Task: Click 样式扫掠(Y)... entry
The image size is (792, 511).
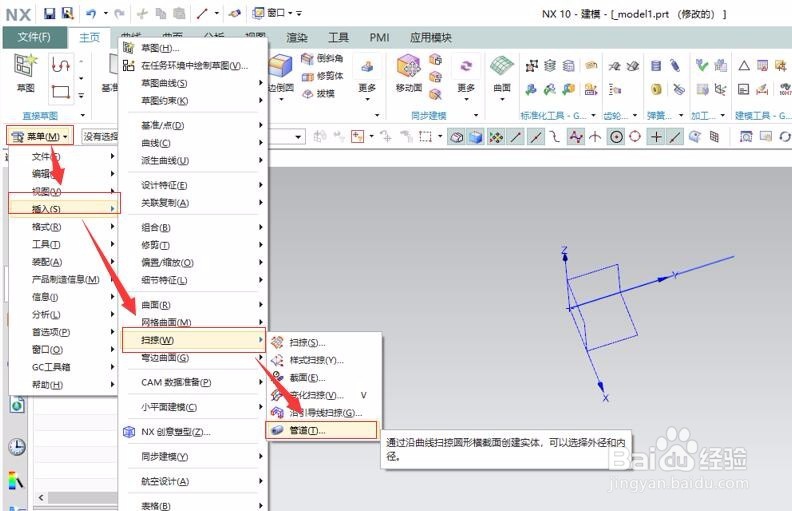Action: (x=316, y=361)
